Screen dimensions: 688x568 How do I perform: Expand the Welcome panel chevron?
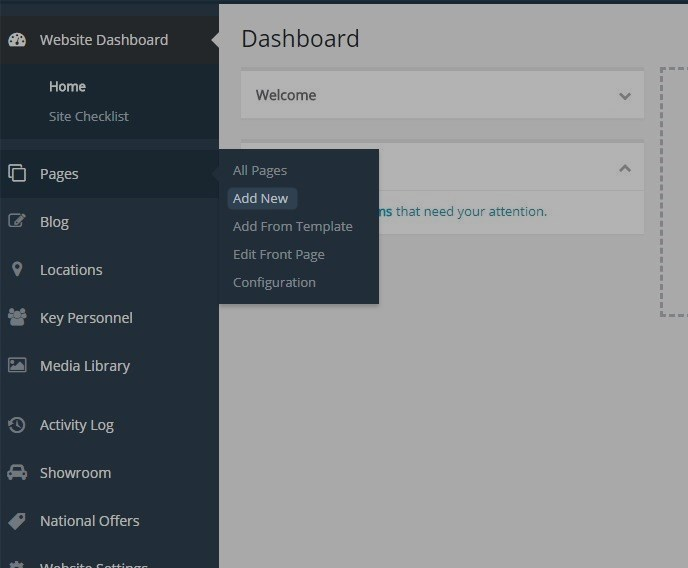pyautogui.click(x=625, y=96)
